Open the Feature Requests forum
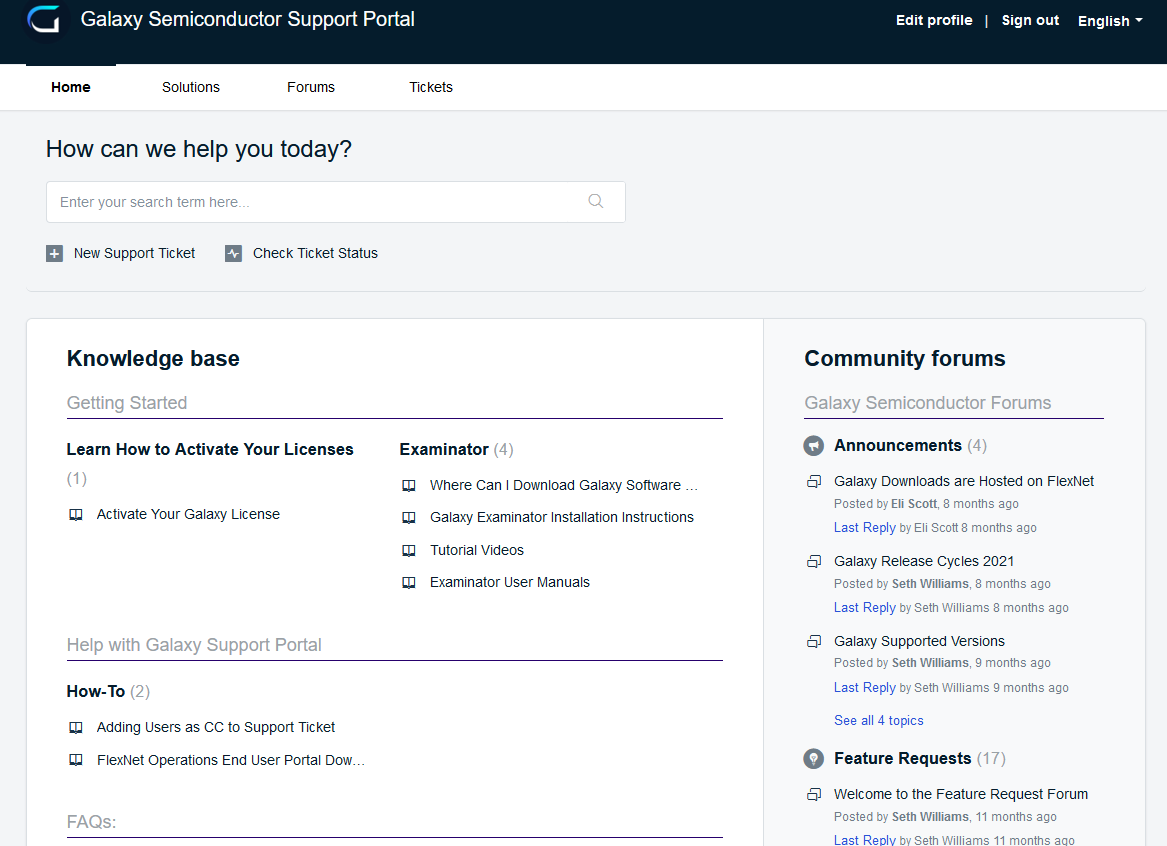1167x846 pixels. [x=902, y=758]
